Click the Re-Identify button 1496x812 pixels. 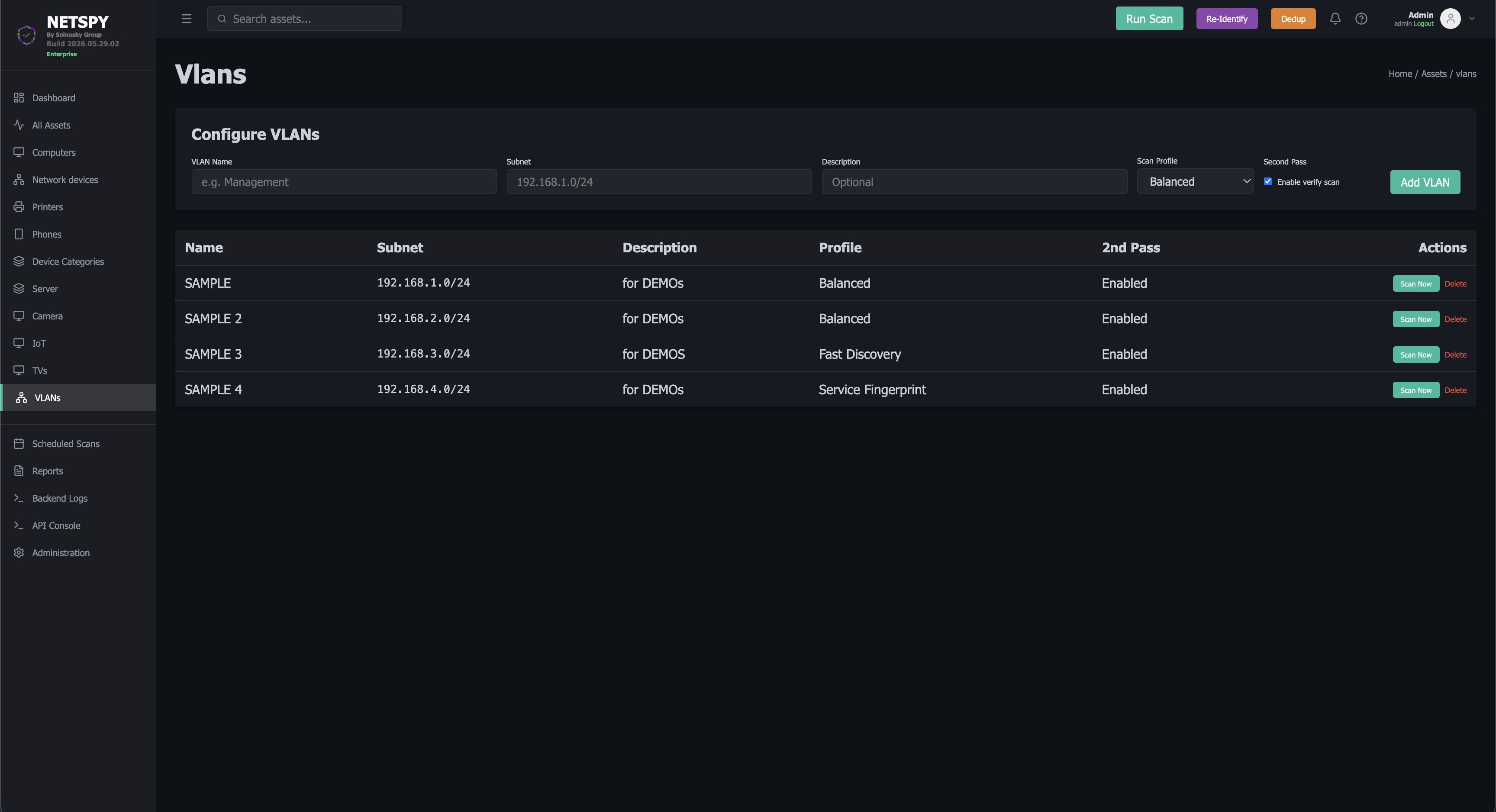click(1226, 19)
